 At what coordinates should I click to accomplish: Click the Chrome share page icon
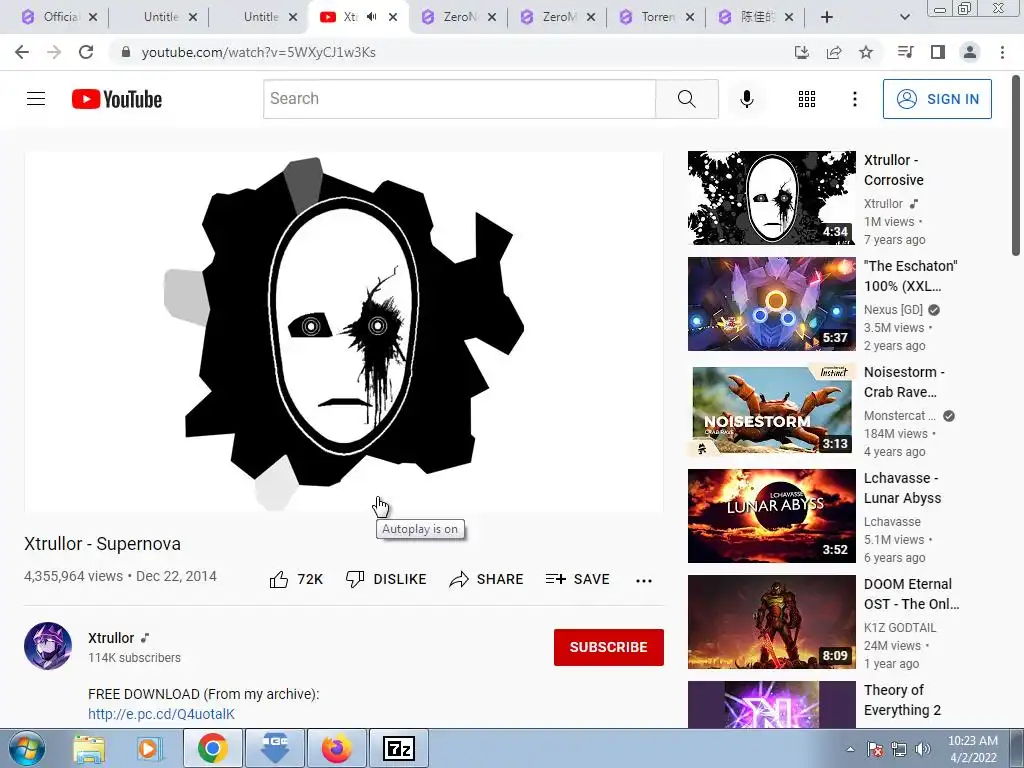click(x=834, y=52)
